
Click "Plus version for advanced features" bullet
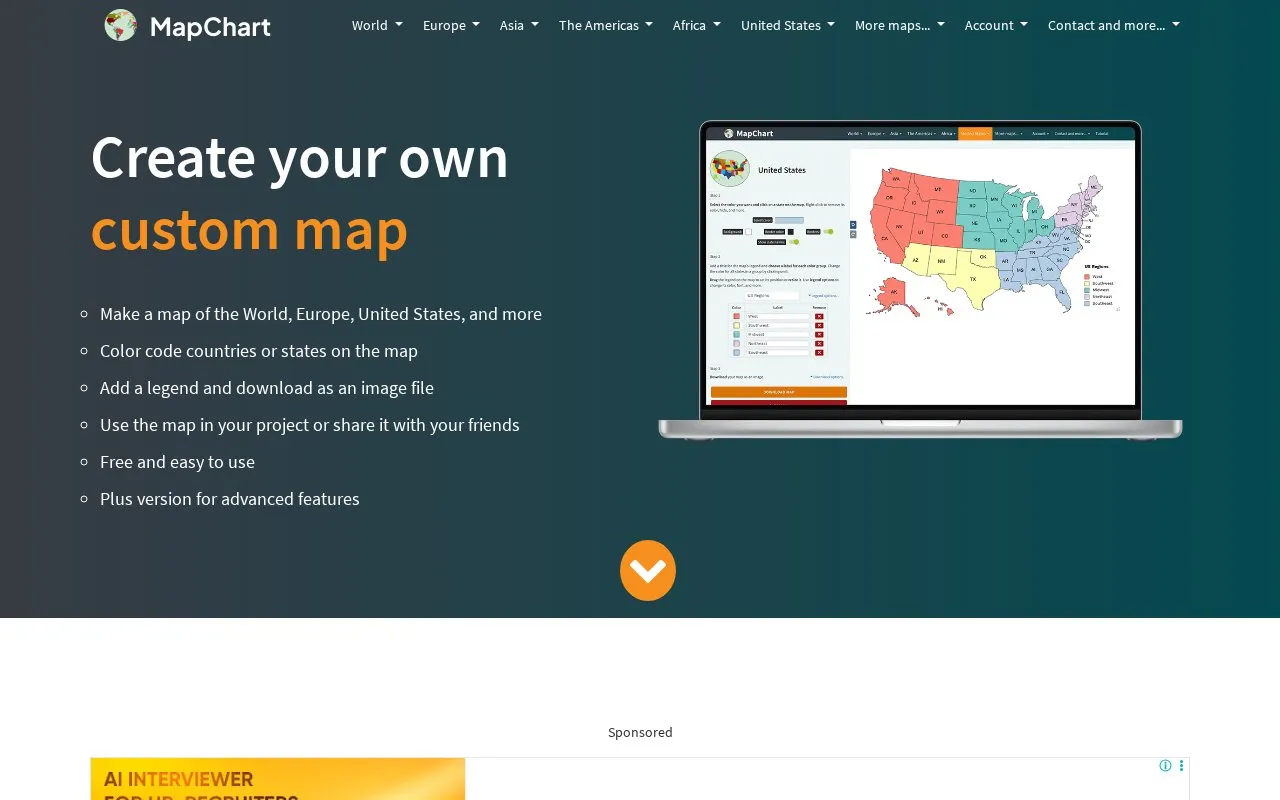[230, 499]
